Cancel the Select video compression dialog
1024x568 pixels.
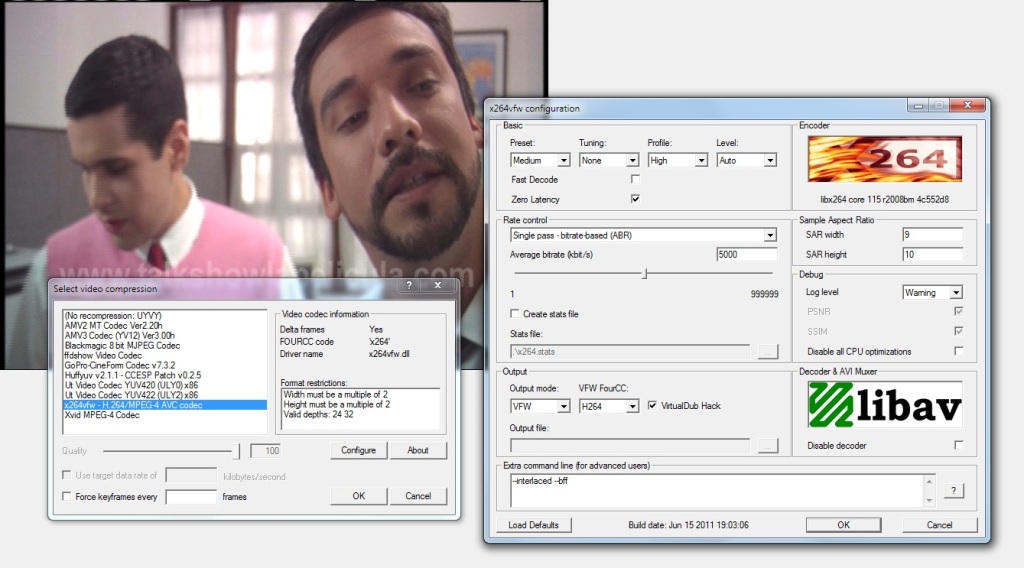[x=418, y=496]
